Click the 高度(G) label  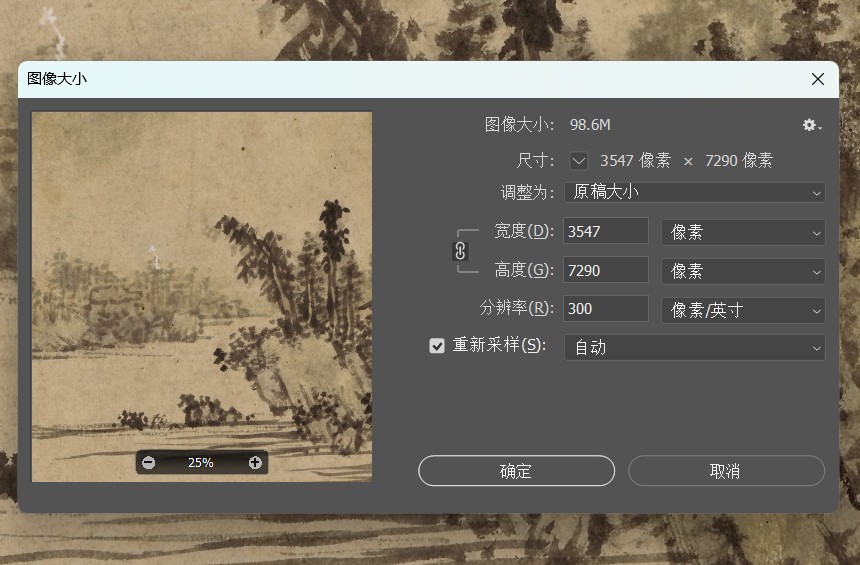click(x=524, y=270)
